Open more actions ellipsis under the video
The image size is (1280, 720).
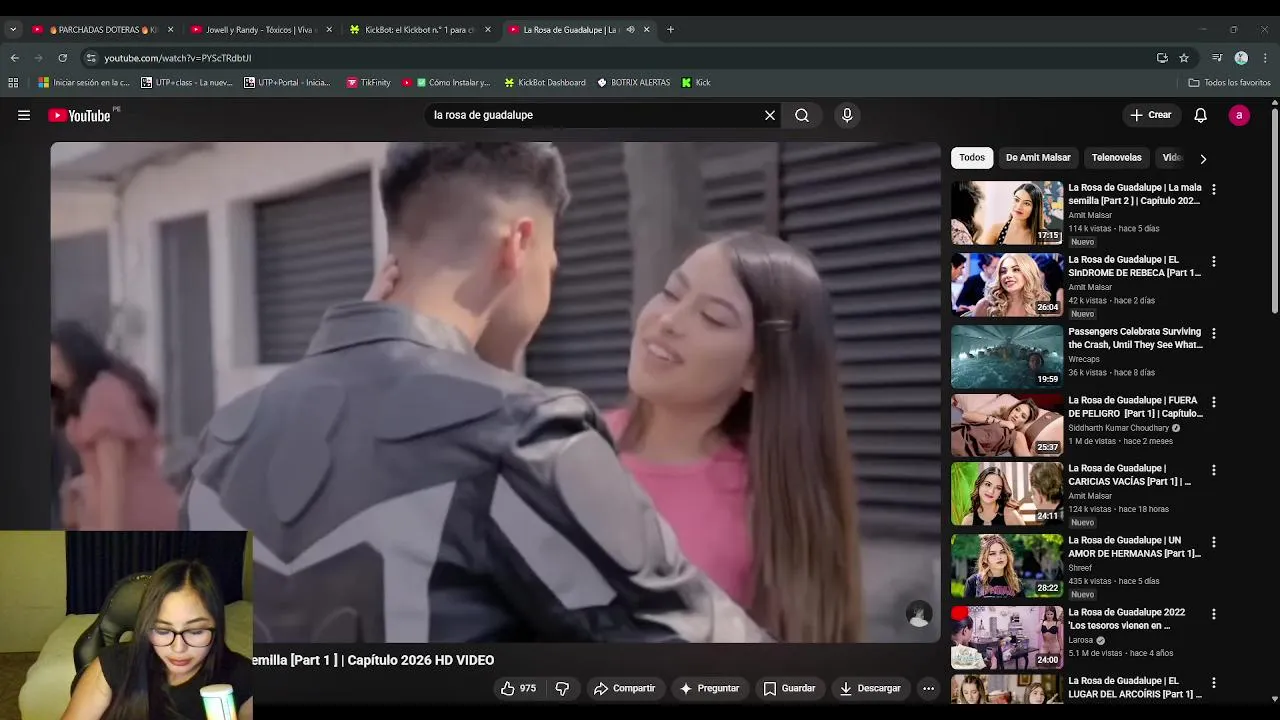[x=928, y=688]
